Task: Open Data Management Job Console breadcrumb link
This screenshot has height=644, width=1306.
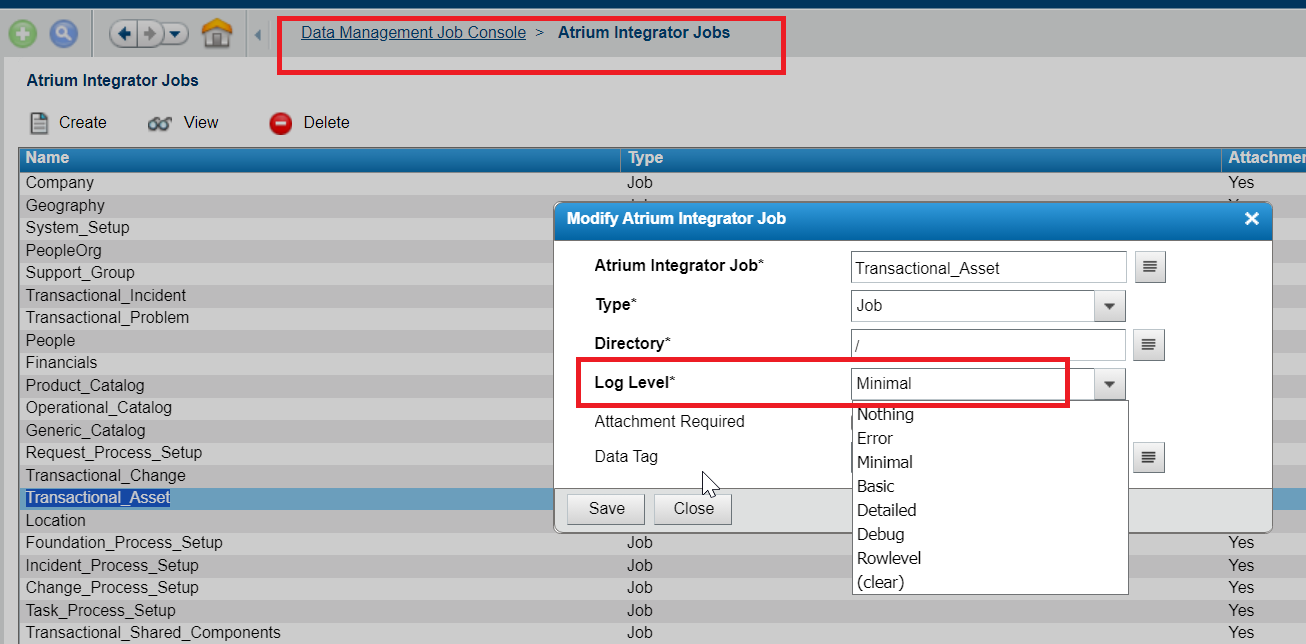Action: click(x=413, y=32)
